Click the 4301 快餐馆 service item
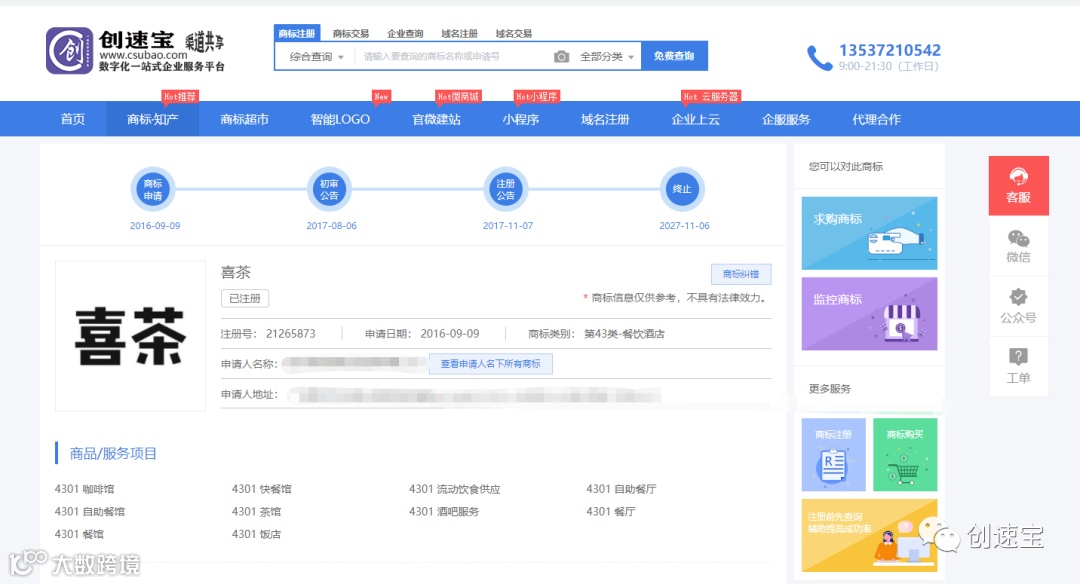The image size is (1080, 584). pyautogui.click(x=262, y=489)
